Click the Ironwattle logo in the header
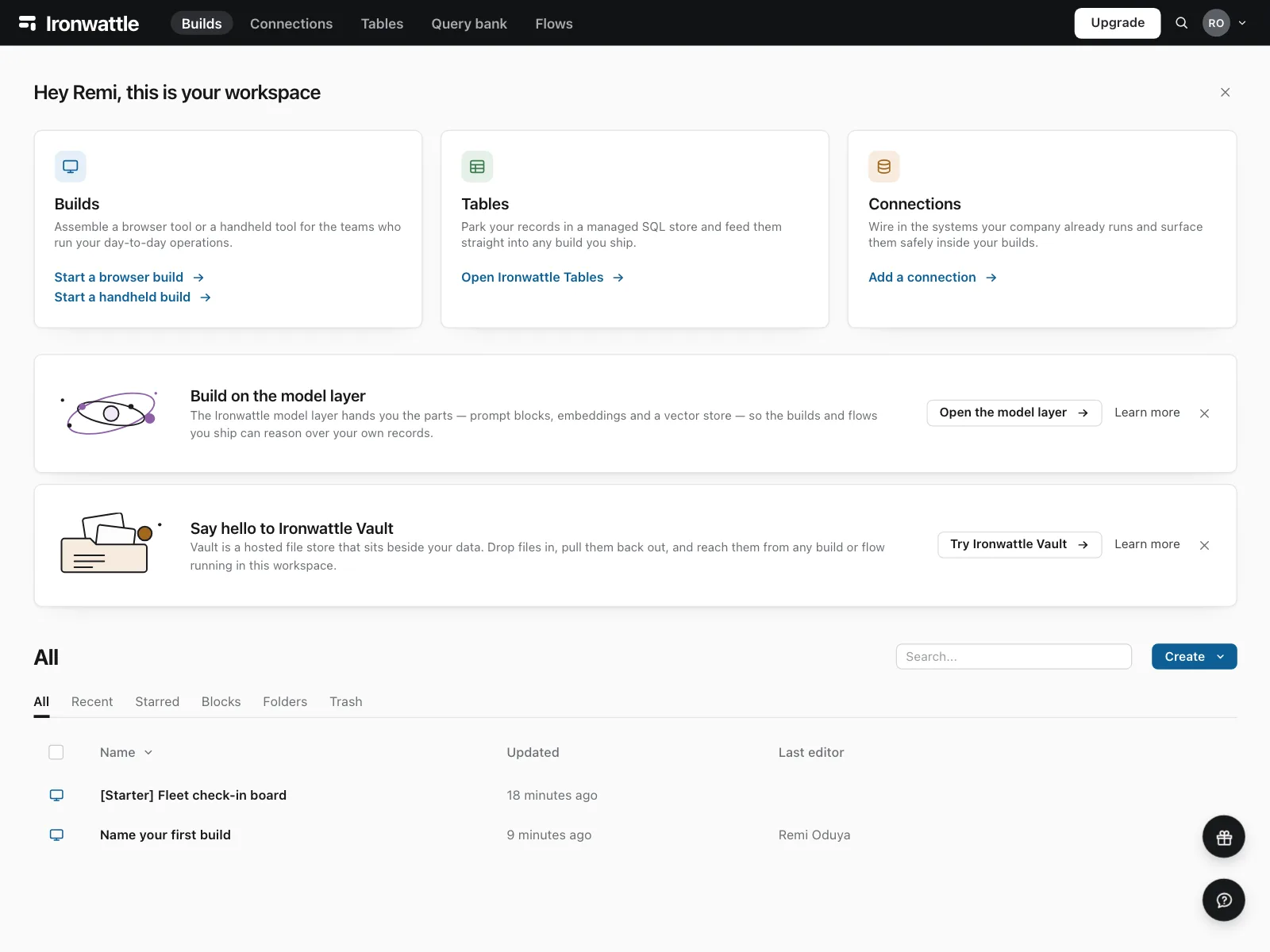Image resolution: width=1270 pixels, height=952 pixels. (x=79, y=24)
